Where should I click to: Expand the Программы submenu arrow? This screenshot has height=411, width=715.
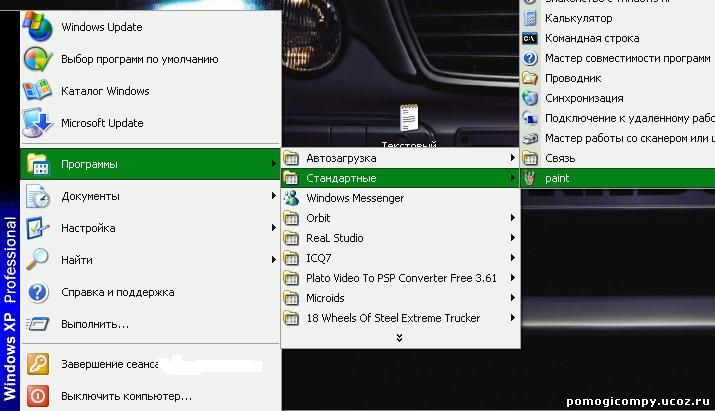point(274,163)
